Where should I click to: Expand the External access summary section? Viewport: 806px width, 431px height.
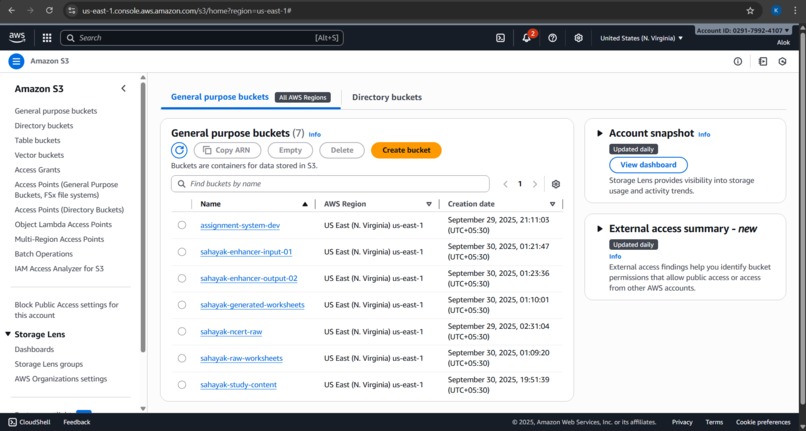click(x=600, y=229)
